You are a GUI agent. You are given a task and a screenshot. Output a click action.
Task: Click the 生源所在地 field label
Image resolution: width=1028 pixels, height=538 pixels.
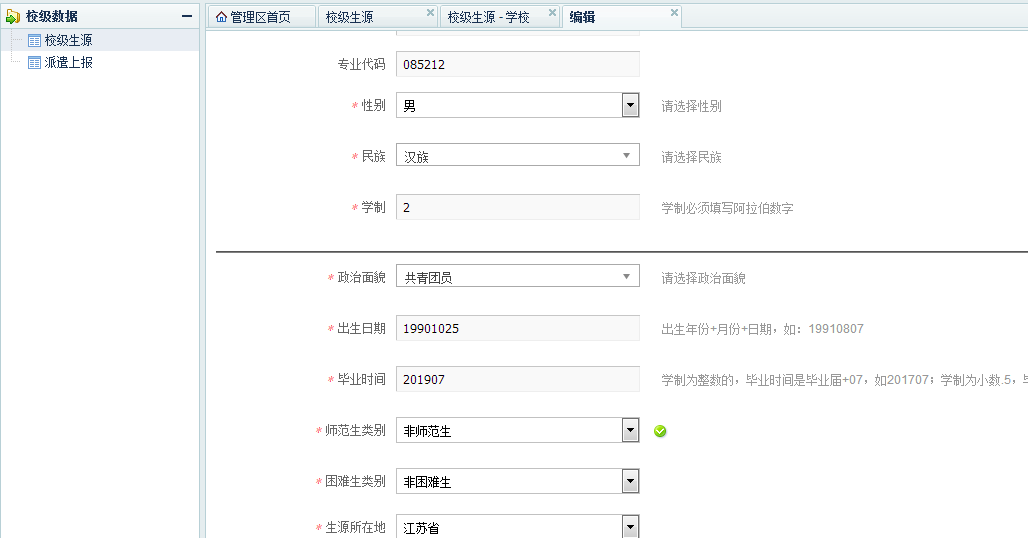[355, 527]
